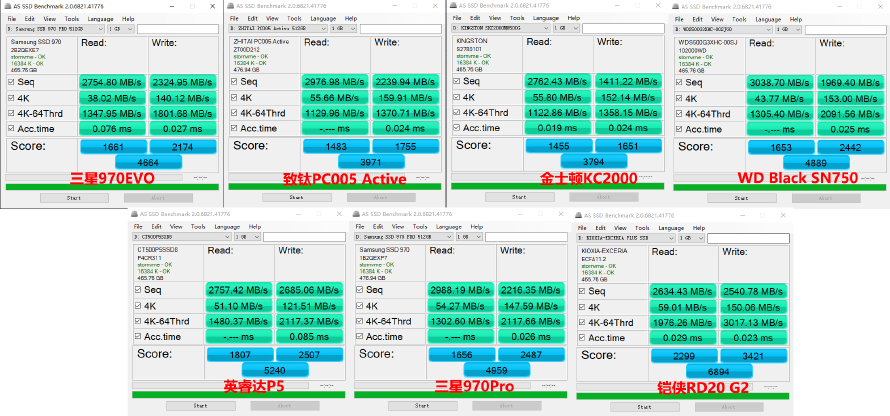Open View menu in the KIOXIA-EXCERIA window
Image resolution: width=890 pixels, height=416 pixels.
(x=622, y=228)
